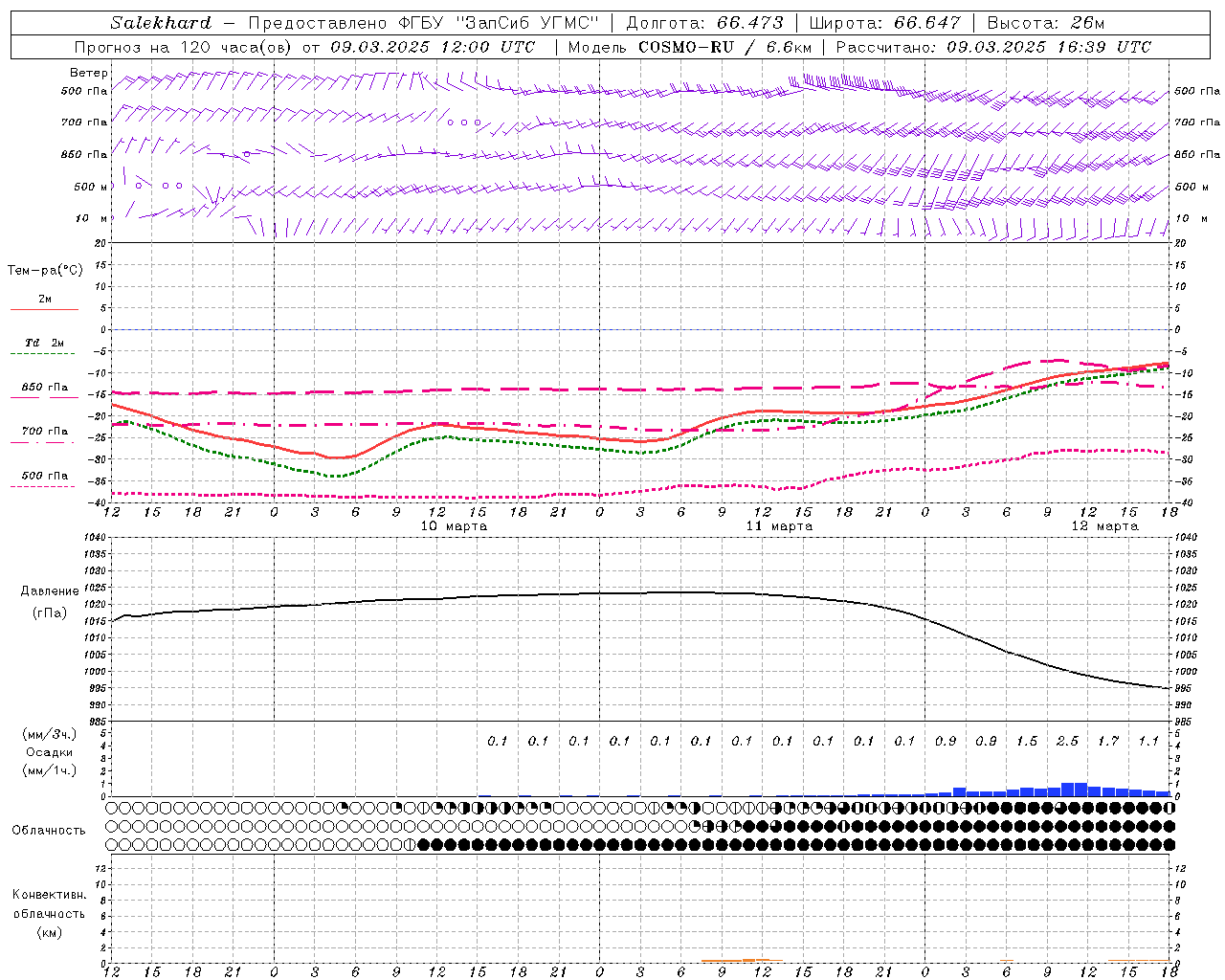The height and width of the screenshot is (980, 1225).
Task: Click the '(мм/1ч.)' precipitation unit label
Action: click(50, 770)
